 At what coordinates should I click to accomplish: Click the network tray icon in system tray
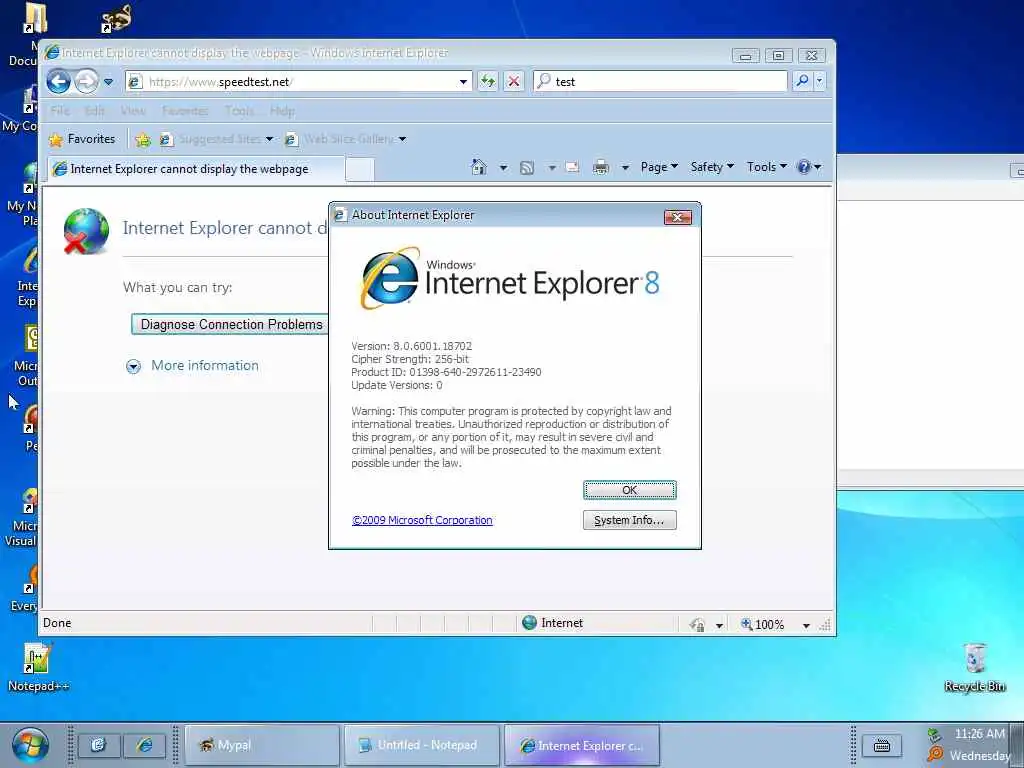coord(934,735)
